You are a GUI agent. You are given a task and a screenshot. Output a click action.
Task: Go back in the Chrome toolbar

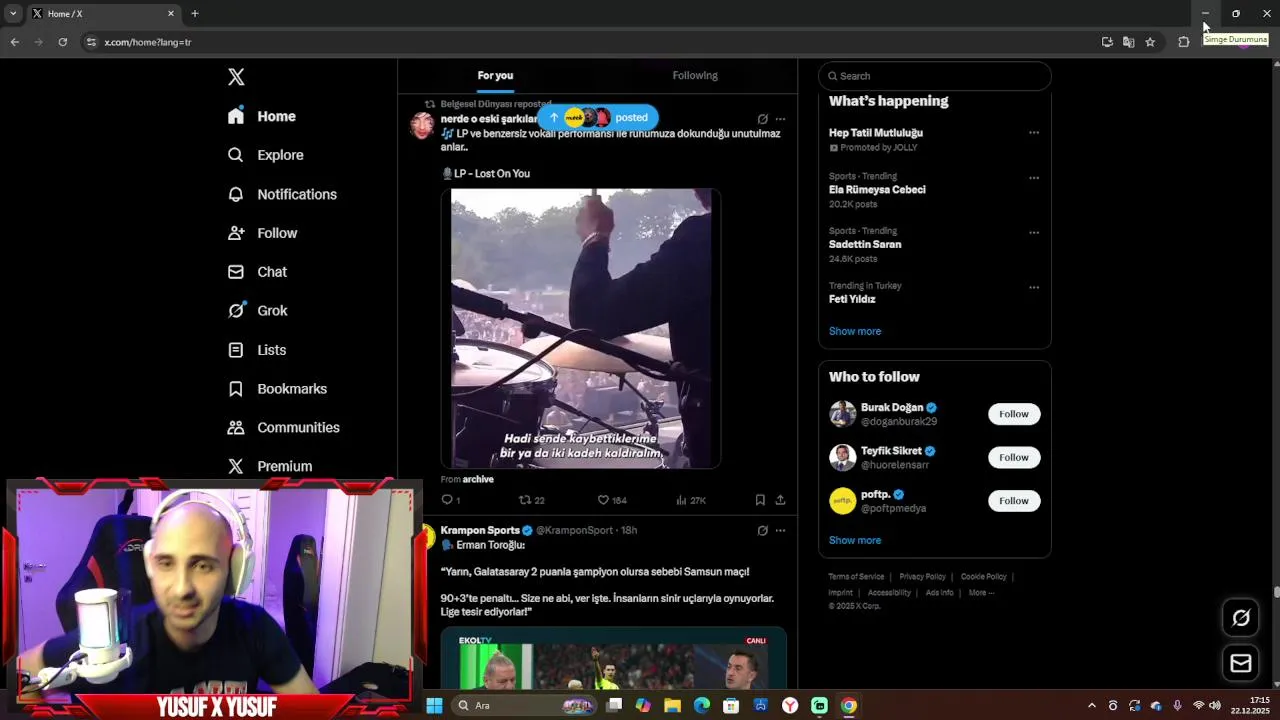pyautogui.click(x=14, y=42)
